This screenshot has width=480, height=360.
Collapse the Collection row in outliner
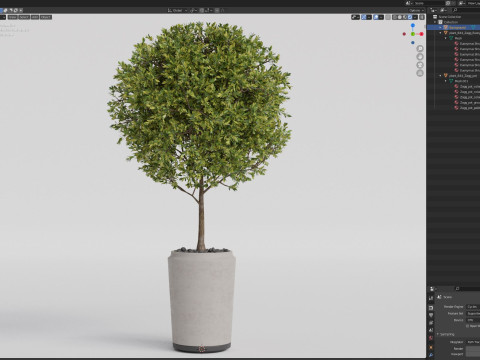(x=435, y=22)
